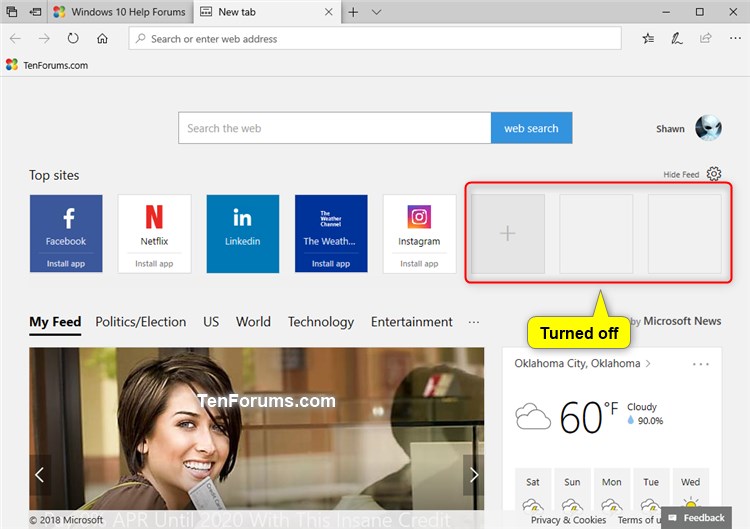Show tab previews chevron
This screenshot has height=529, width=750.
tap(376, 12)
